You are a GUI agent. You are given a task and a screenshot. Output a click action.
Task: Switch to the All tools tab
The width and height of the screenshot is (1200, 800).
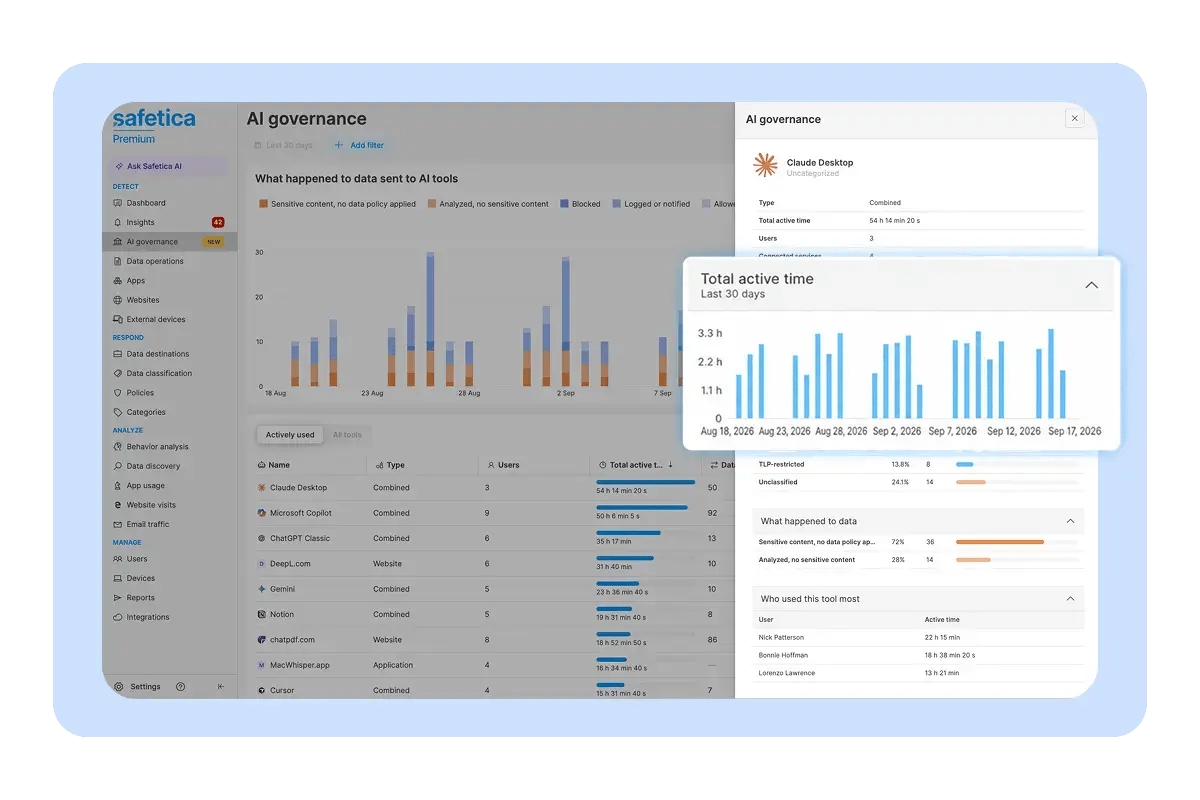347,435
